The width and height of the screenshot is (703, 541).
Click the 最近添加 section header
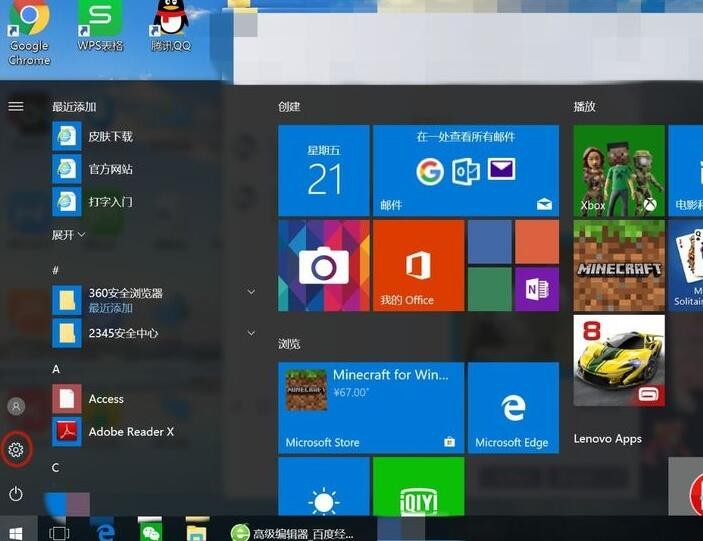click(74, 107)
